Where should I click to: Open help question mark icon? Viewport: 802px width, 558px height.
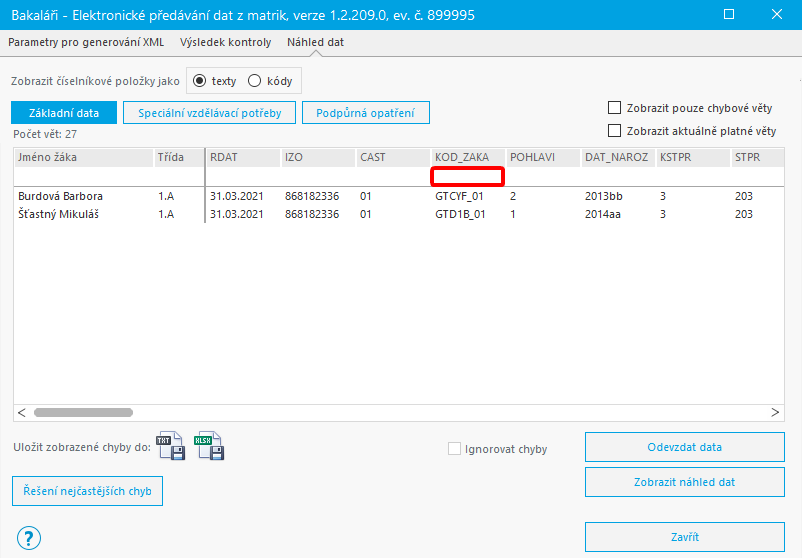click(x=29, y=538)
